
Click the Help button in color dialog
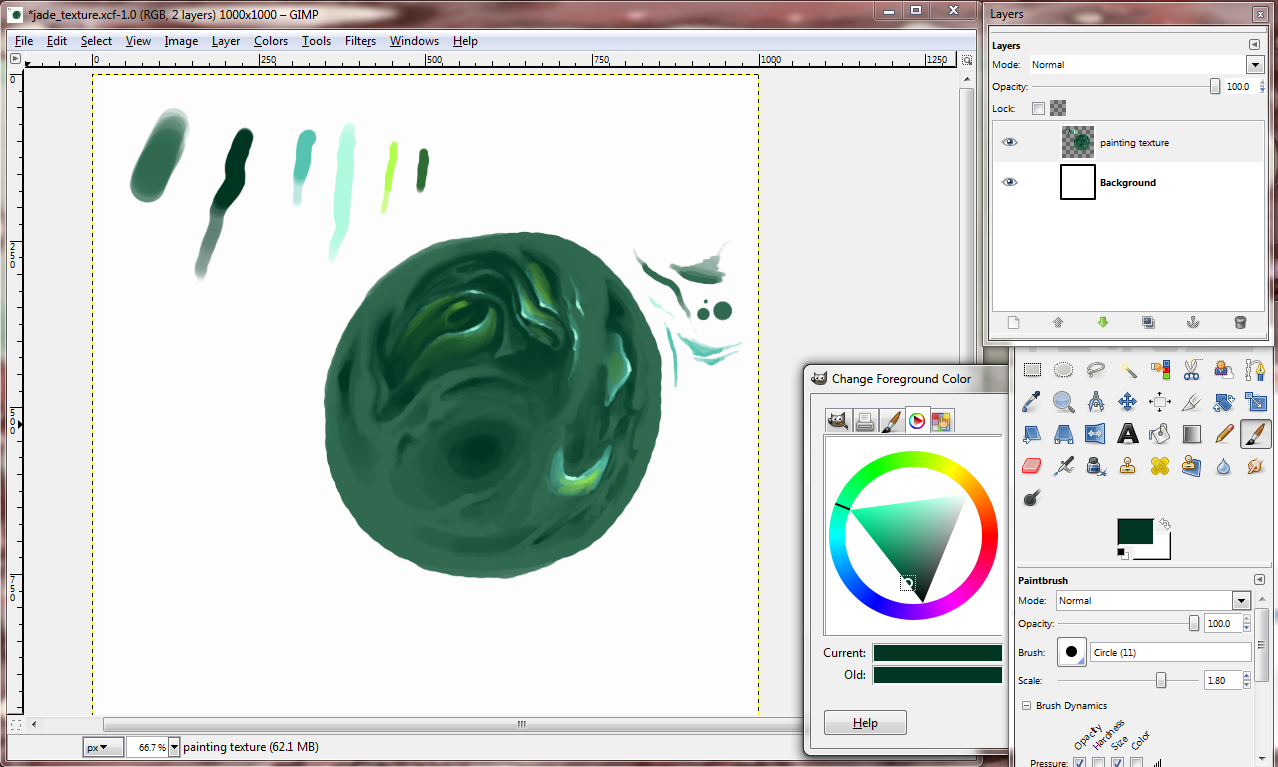point(865,723)
